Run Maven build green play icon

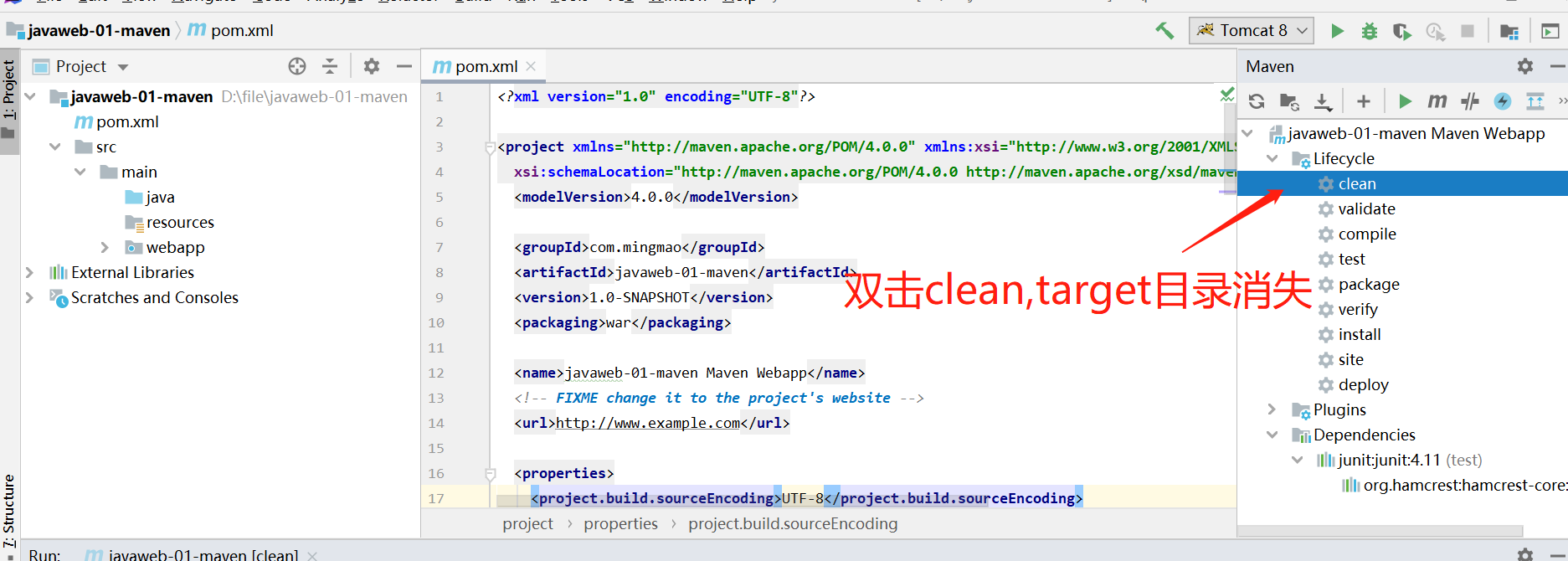pyautogui.click(x=1405, y=101)
